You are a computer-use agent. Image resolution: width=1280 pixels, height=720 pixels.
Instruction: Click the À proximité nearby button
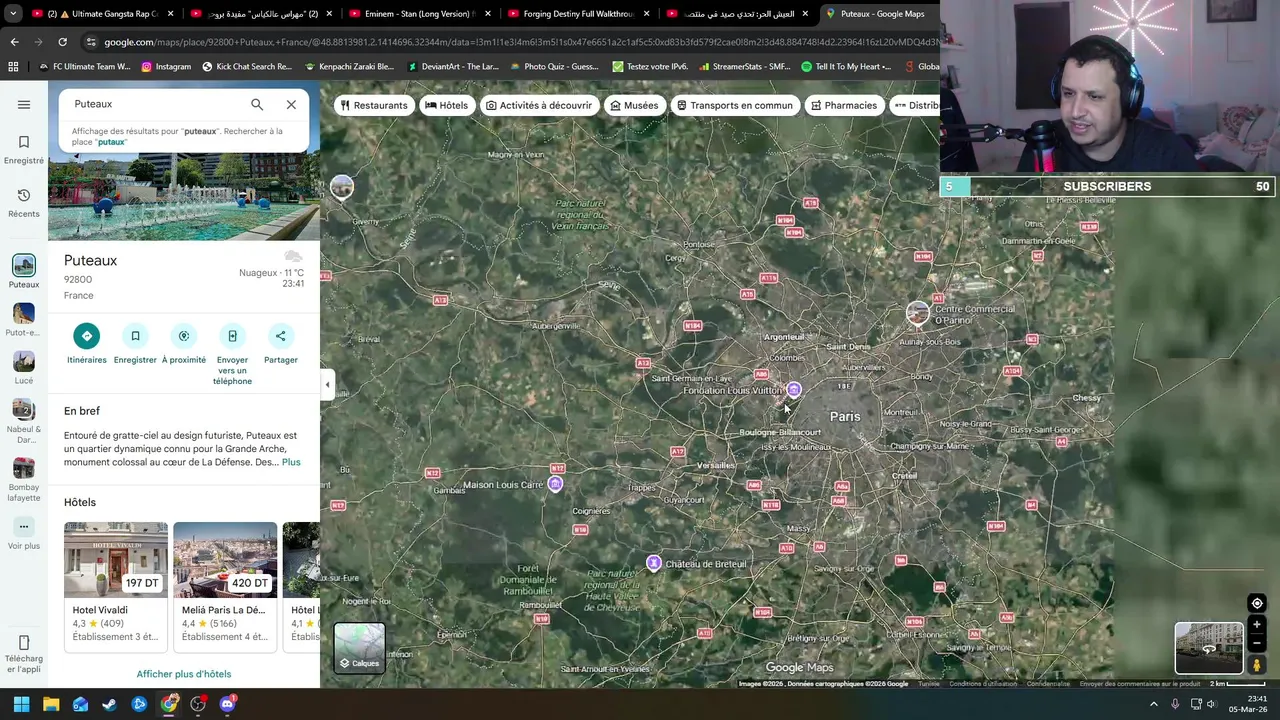pos(184,344)
